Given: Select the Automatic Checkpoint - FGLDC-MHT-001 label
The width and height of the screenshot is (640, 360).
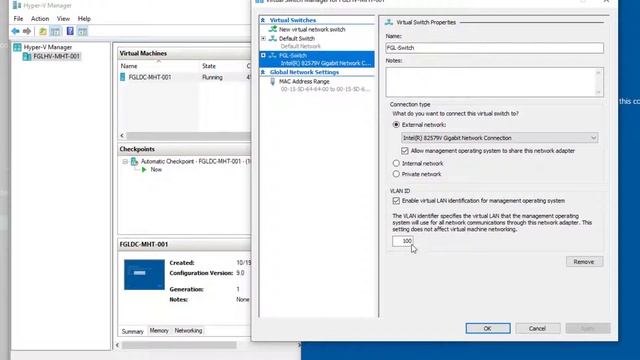Looking at the screenshot, I should [195, 162].
